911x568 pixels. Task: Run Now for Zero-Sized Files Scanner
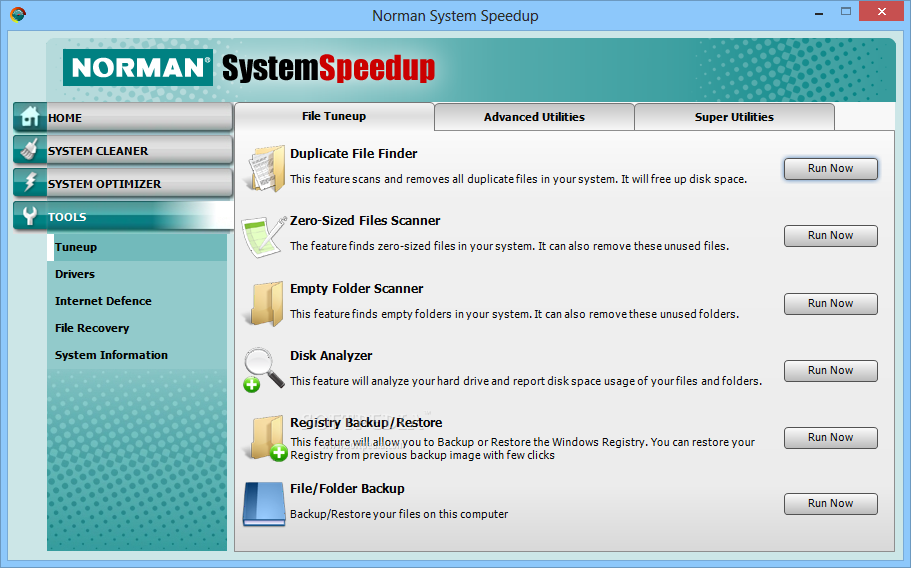click(x=830, y=236)
